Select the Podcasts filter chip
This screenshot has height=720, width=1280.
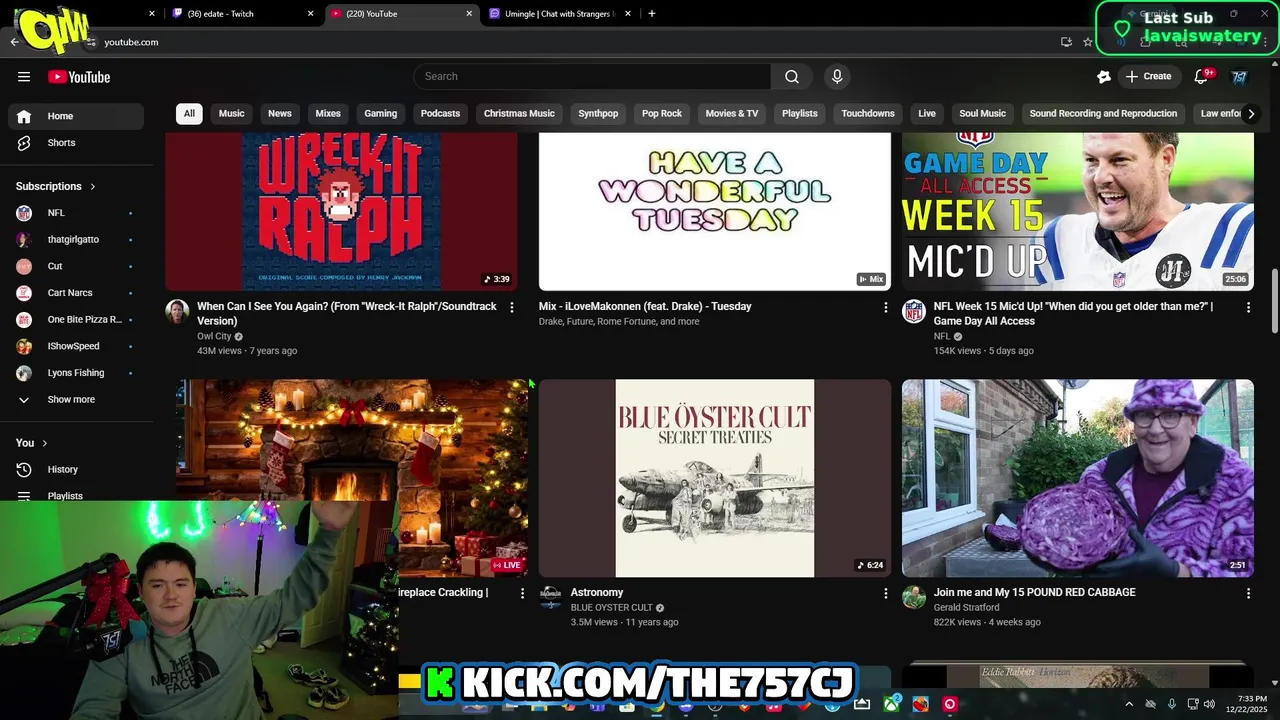coord(441,114)
